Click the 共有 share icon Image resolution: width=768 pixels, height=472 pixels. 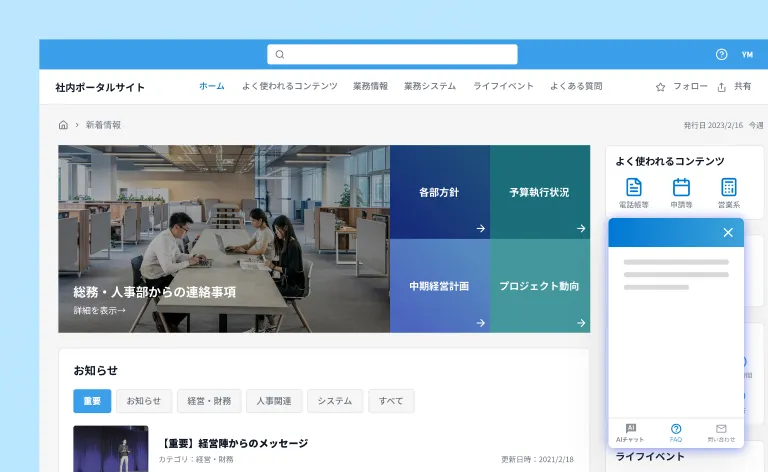point(721,87)
